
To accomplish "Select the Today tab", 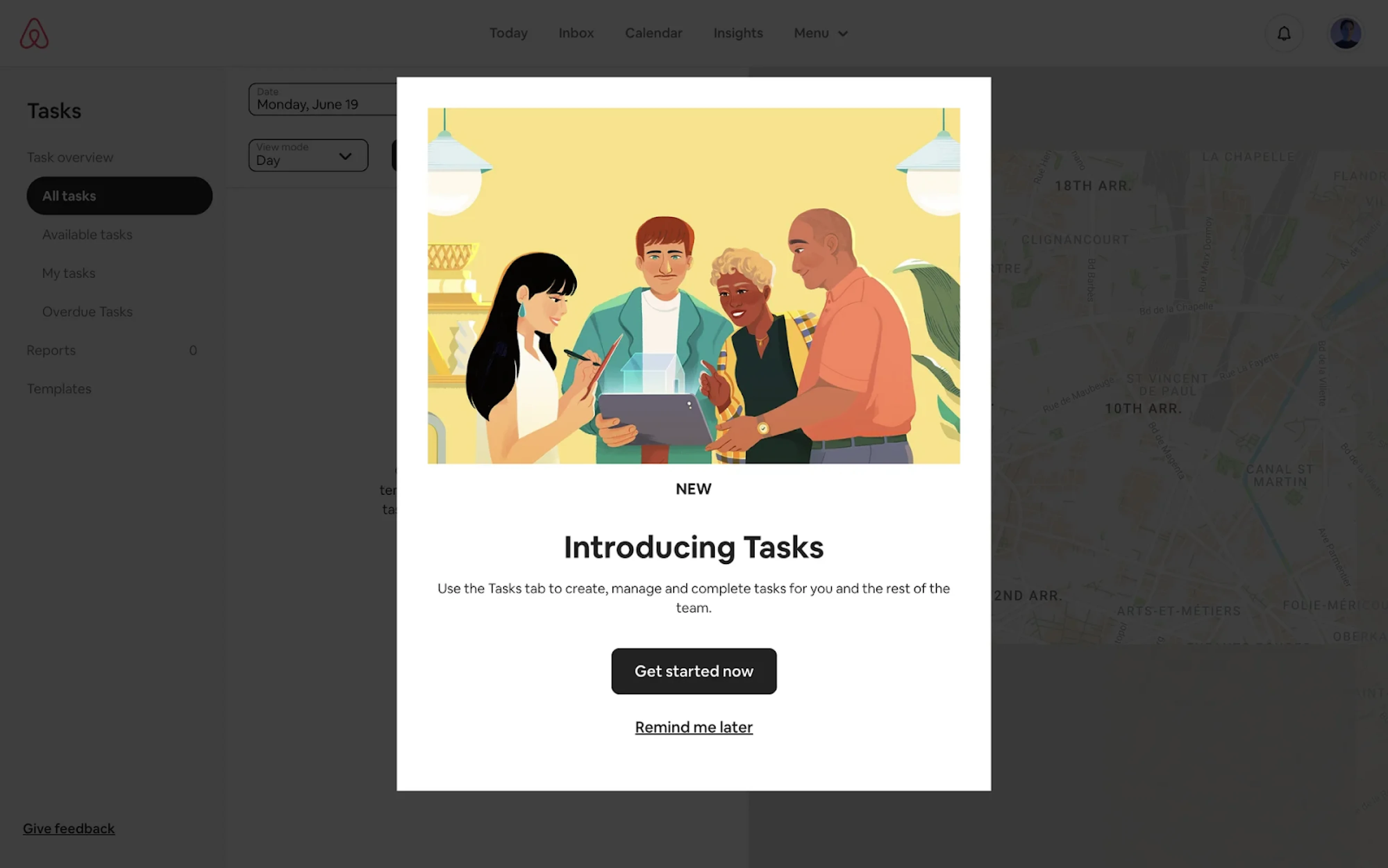I will (508, 33).
